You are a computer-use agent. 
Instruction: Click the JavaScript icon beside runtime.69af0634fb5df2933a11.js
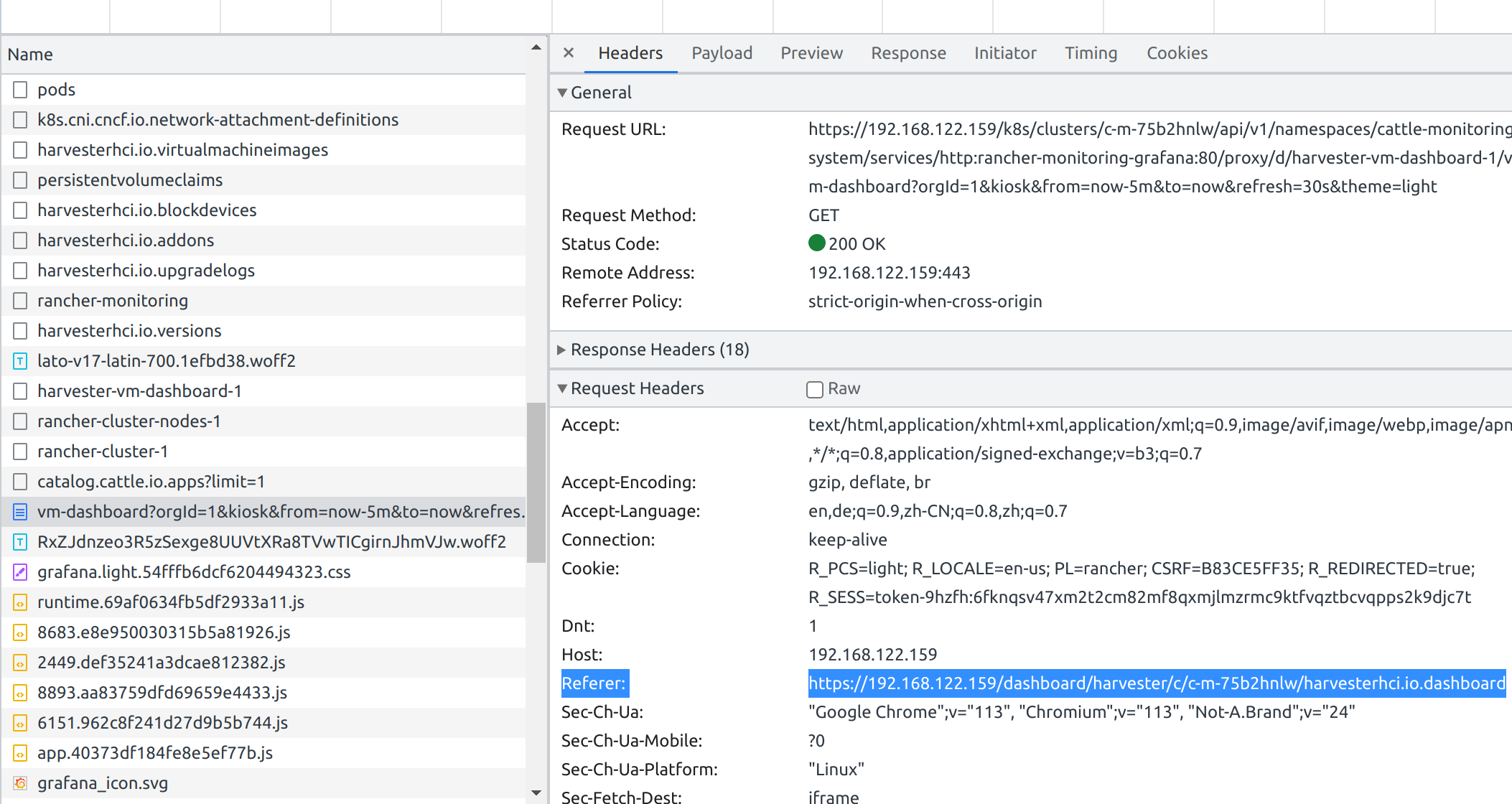tap(19, 602)
